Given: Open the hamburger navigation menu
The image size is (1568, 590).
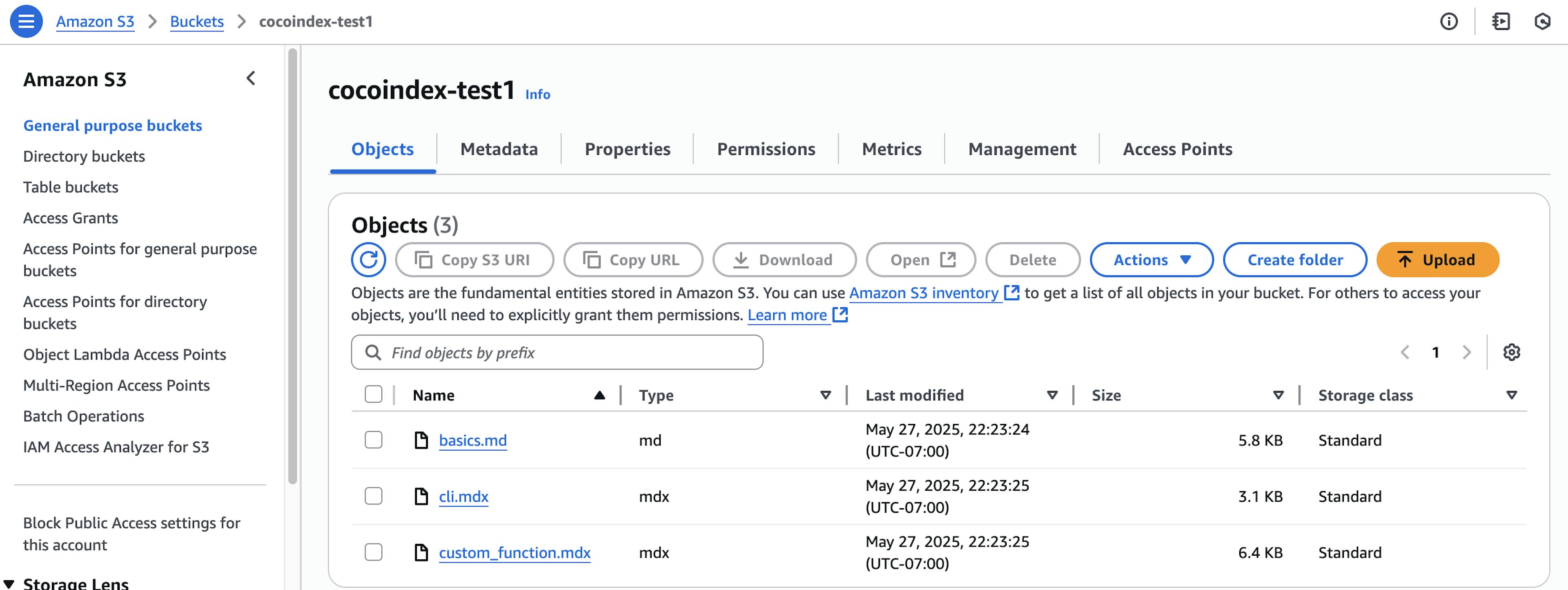Looking at the screenshot, I should pyautogui.click(x=26, y=21).
